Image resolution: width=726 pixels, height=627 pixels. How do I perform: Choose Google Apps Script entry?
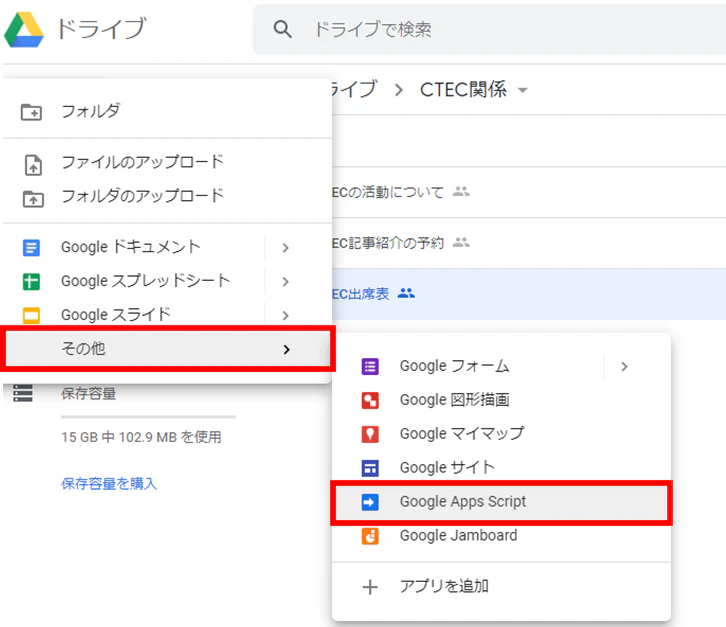pos(501,502)
